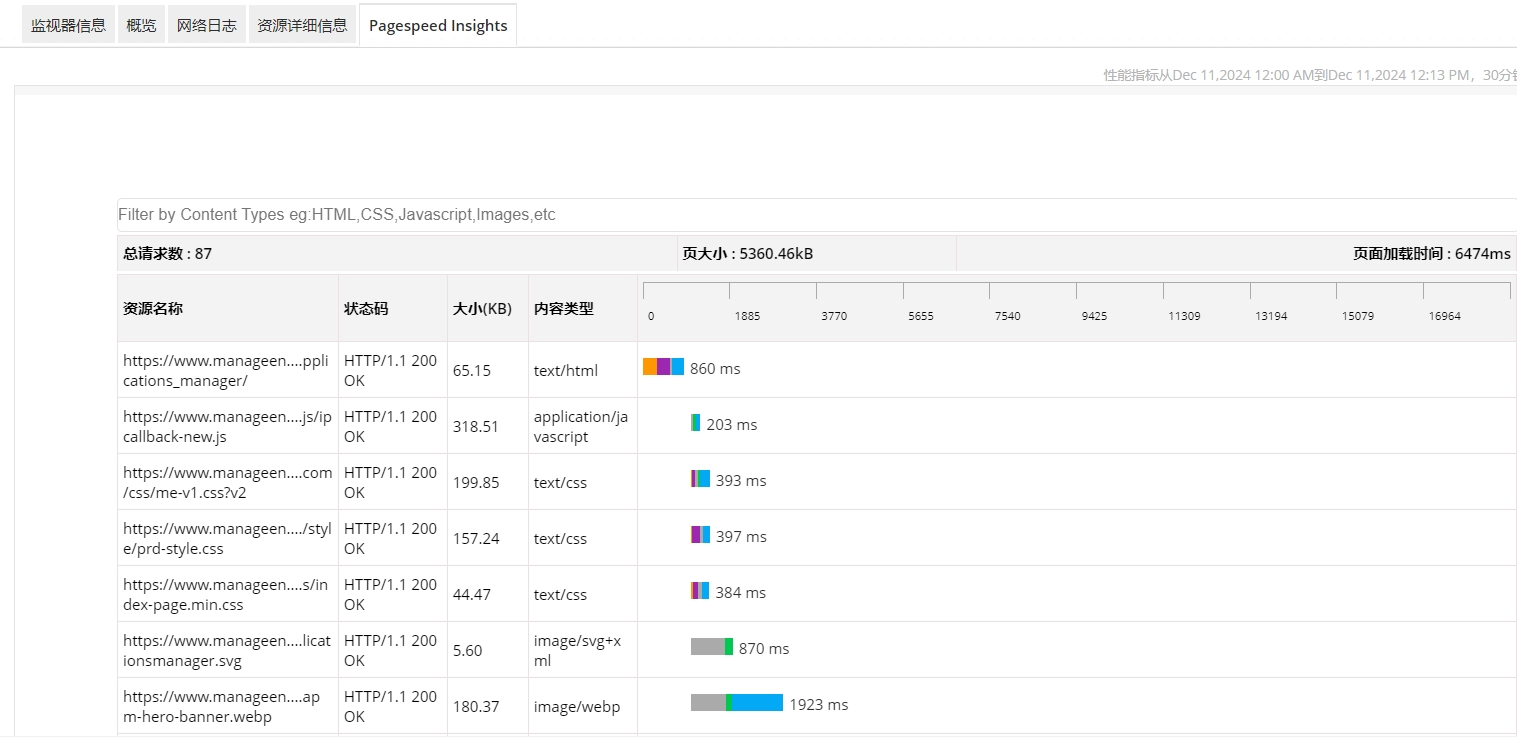1517x737 pixels.
Task: Open the me-v1.css?v2 resource link
Action: (227, 482)
